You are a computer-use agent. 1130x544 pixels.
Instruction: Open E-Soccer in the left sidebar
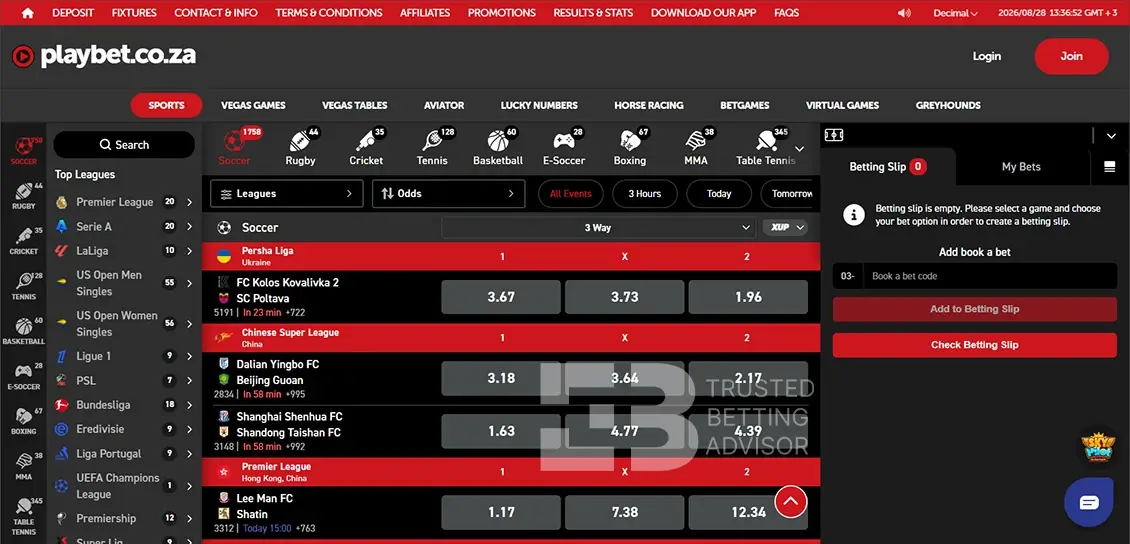click(x=24, y=376)
